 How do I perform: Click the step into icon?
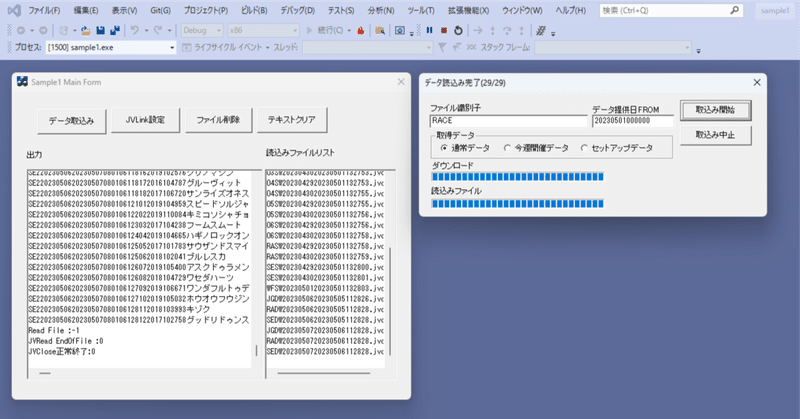[x=492, y=31]
